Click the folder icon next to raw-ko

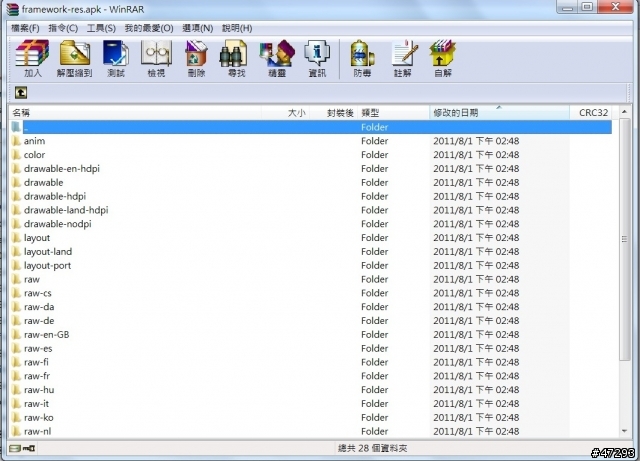16,417
